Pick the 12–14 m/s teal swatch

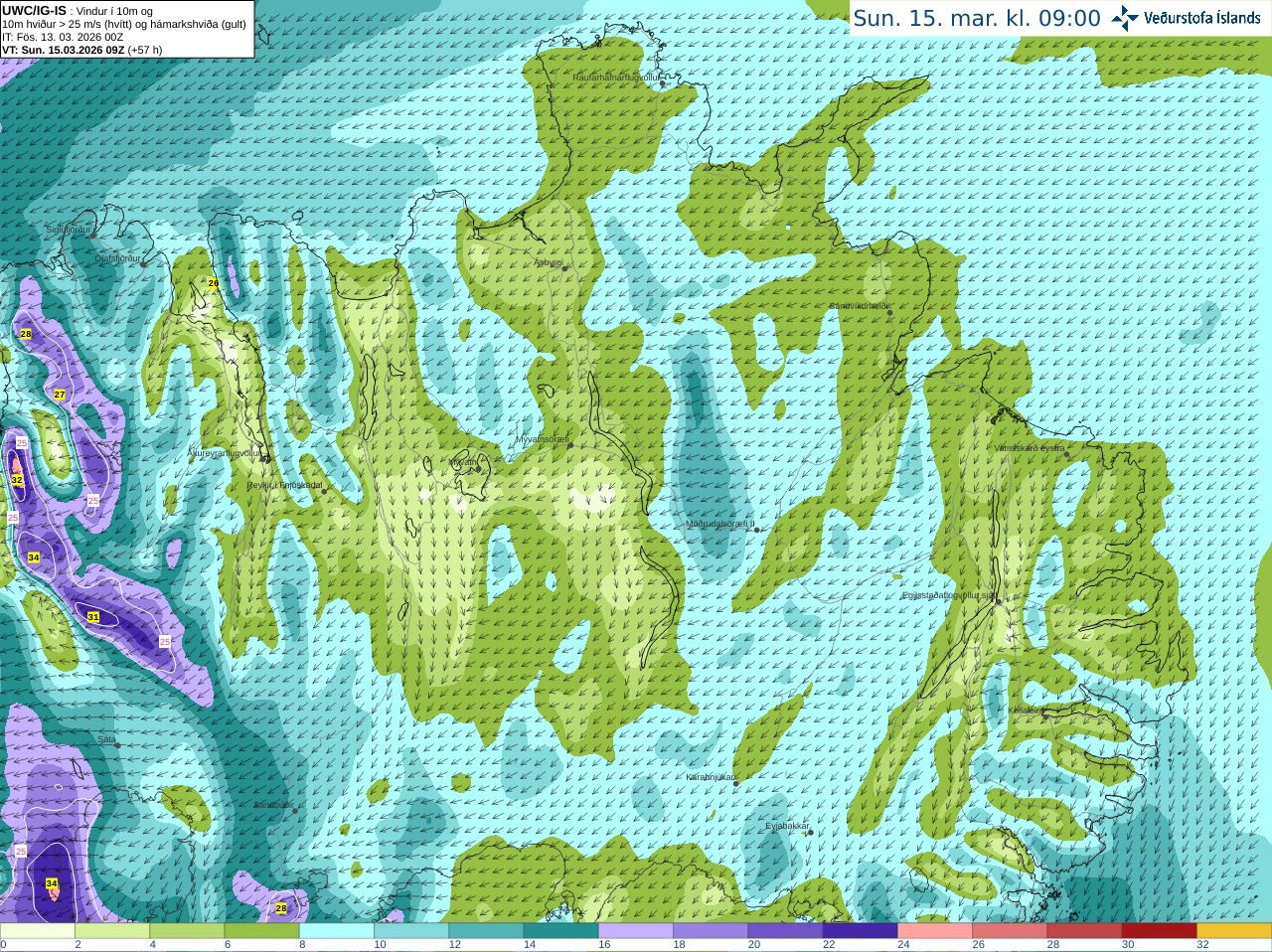click(x=486, y=931)
